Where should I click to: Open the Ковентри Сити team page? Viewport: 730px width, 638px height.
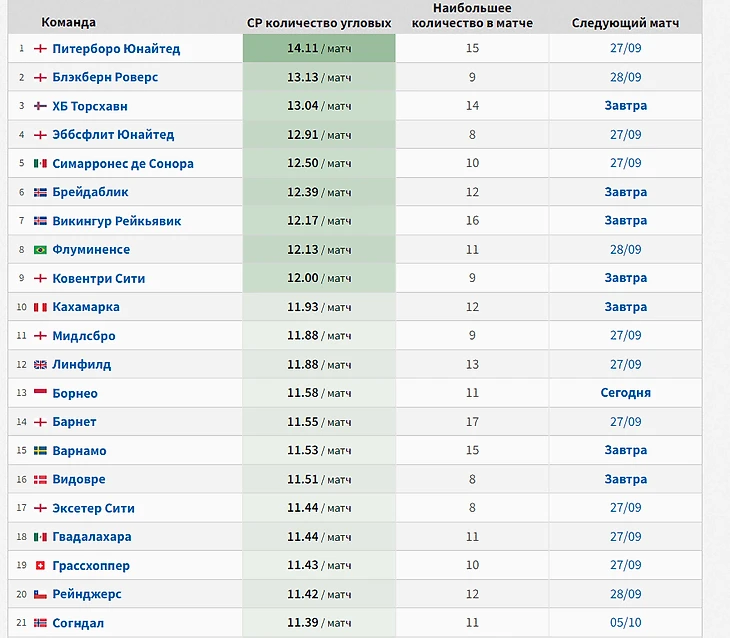click(x=101, y=278)
